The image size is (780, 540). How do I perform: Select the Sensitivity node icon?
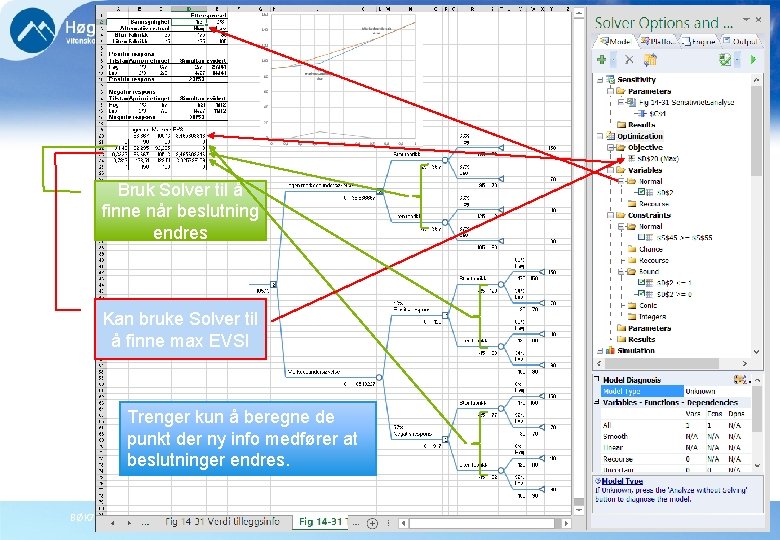pos(610,80)
